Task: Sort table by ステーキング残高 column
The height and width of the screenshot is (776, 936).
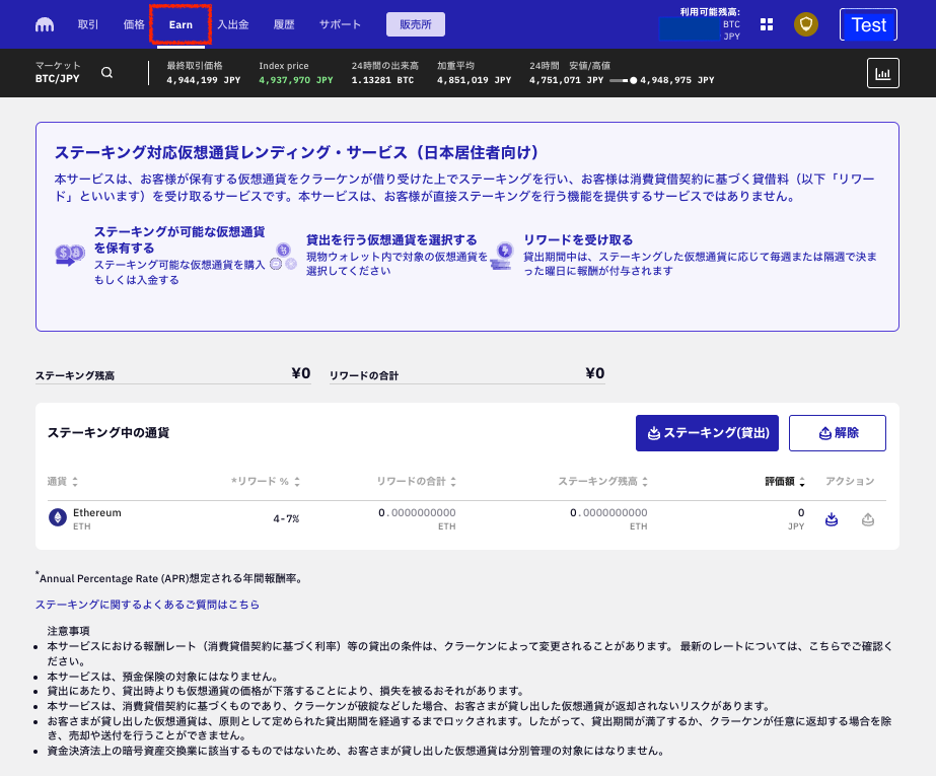Action: [x=603, y=481]
